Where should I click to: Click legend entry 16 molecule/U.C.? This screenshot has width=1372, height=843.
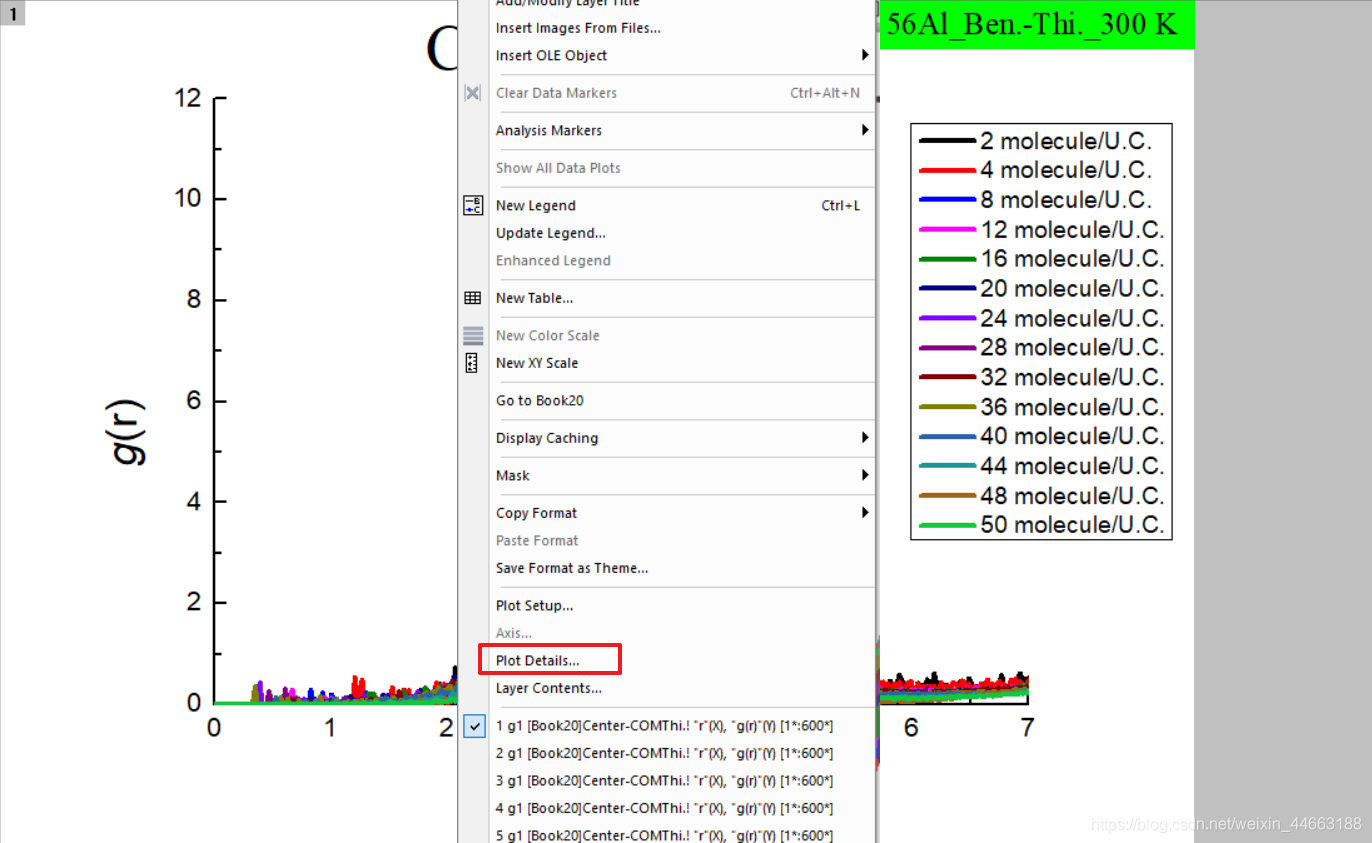coord(1072,259)
